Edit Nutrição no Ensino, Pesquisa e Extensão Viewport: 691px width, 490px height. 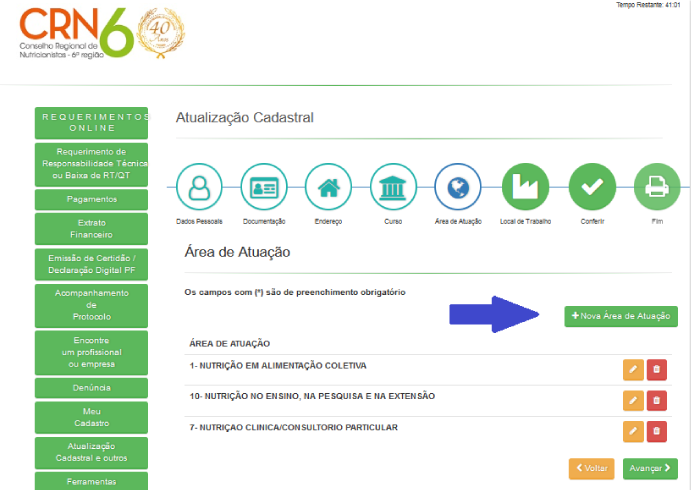[633, 401]
